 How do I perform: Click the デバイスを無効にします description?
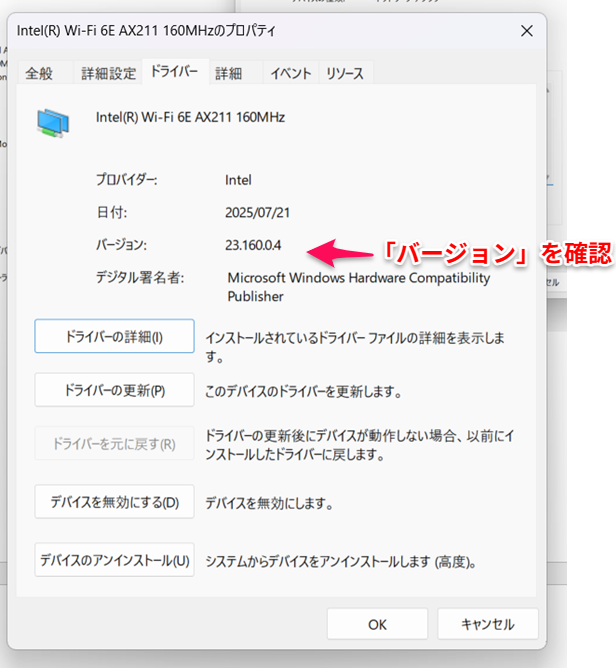[269, 504]
